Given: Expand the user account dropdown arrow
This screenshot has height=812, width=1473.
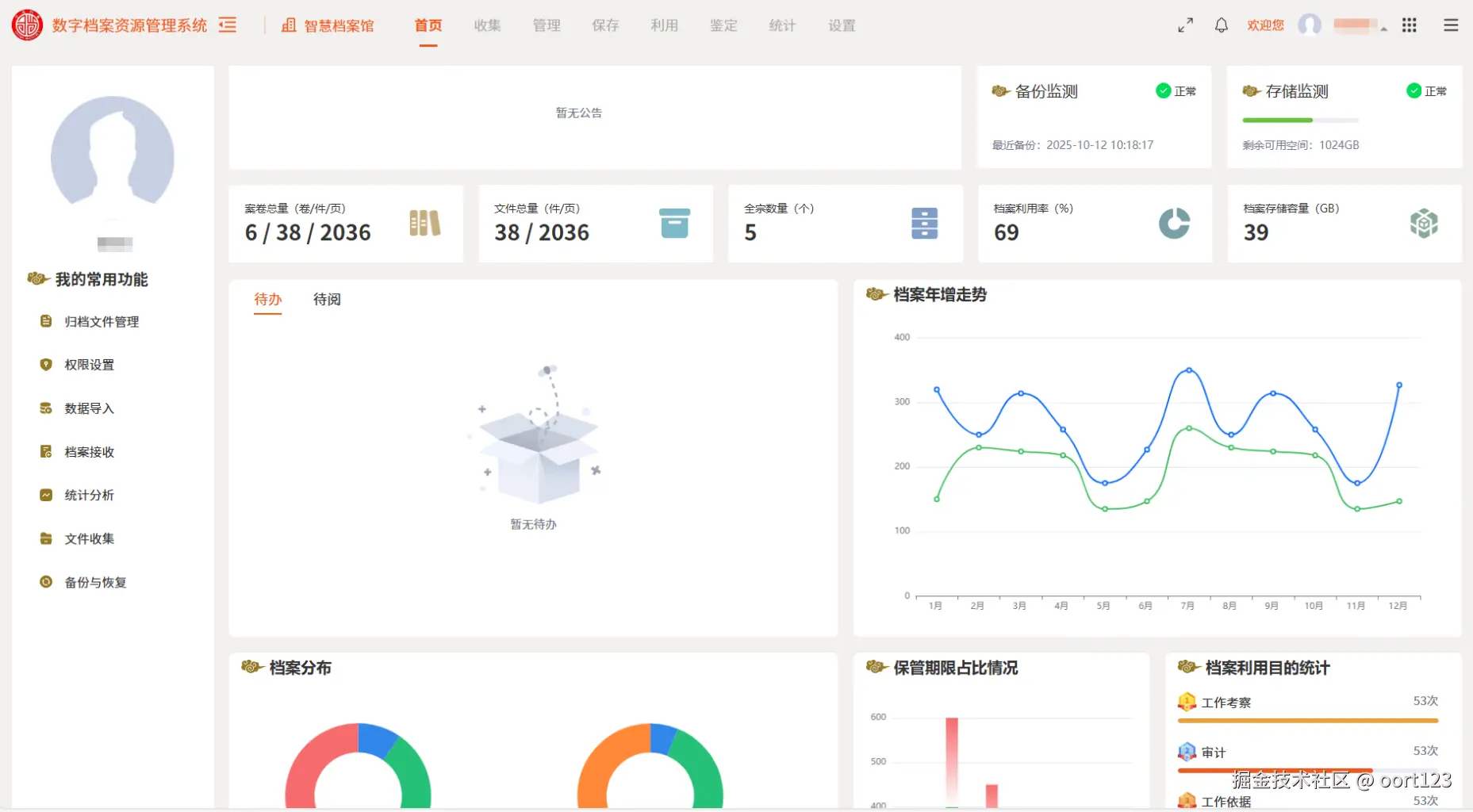Looking at the screenshot, I should [x=1383, y=29].
